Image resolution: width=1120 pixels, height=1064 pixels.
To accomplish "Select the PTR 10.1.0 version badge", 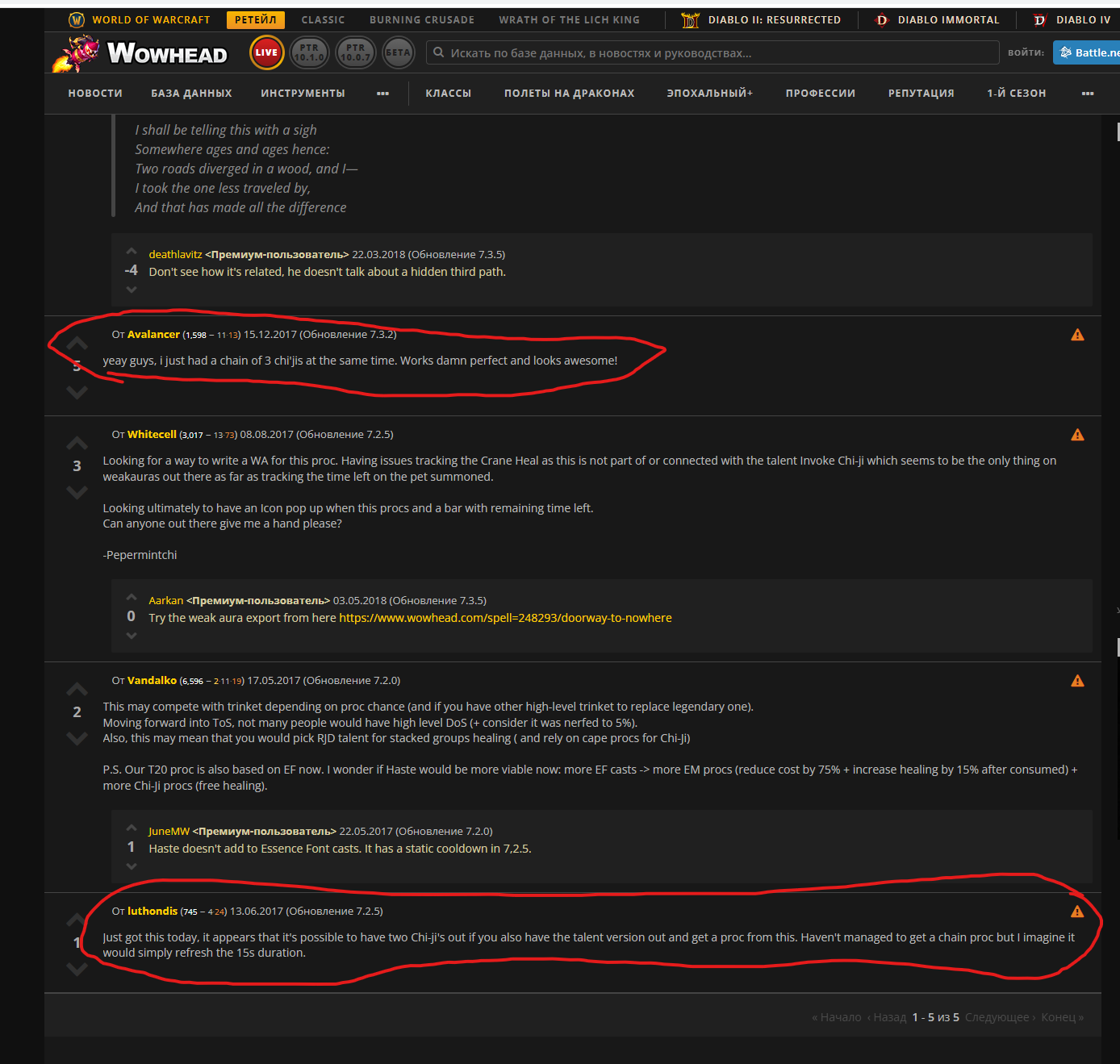I will click(x=309, y=52).
